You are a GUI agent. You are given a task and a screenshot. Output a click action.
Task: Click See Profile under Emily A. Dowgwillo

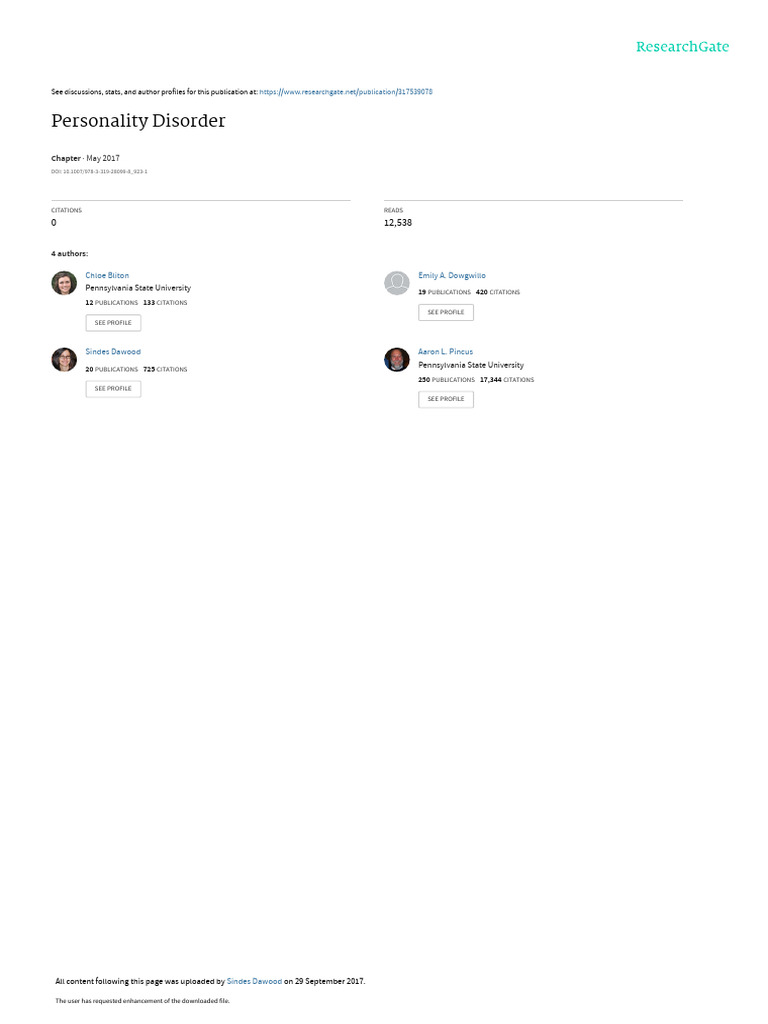click(446, 312)
